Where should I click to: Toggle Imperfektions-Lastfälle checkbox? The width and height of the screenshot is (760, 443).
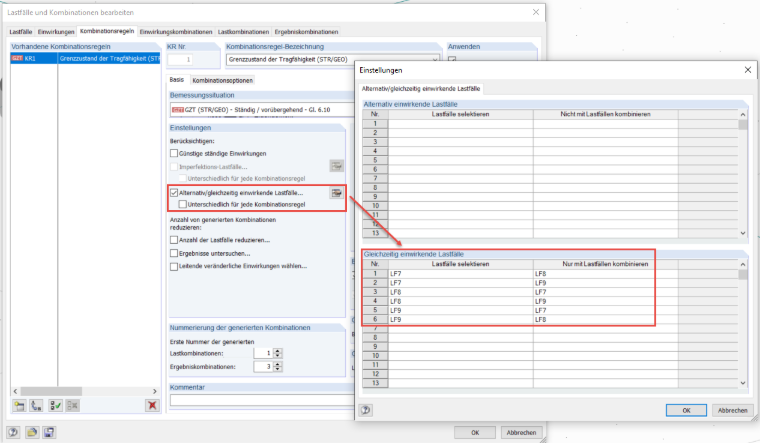pyautogui.click(x=174, y=167)
